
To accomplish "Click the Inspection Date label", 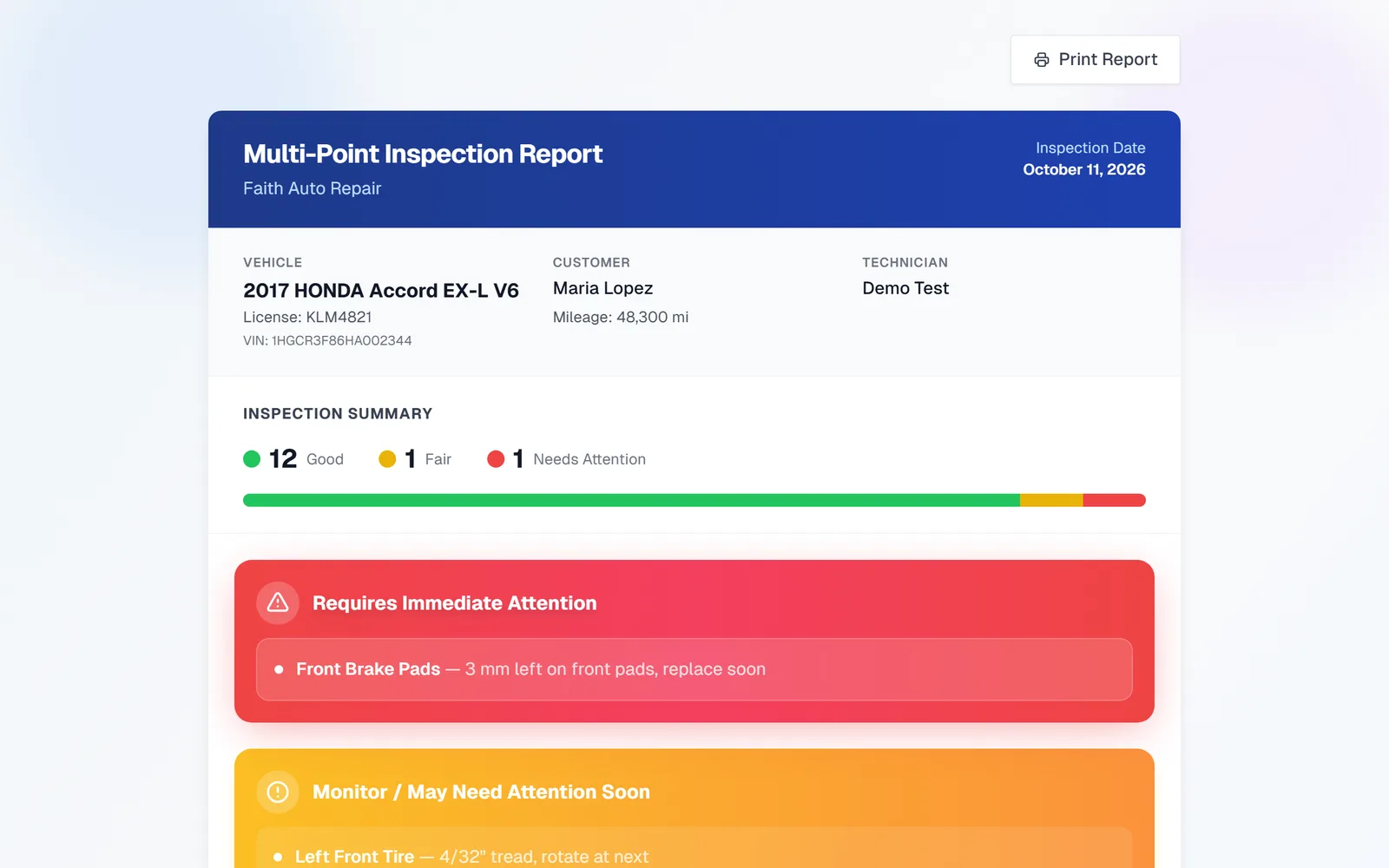I will pyautogui.click(x=1090, y=148).
